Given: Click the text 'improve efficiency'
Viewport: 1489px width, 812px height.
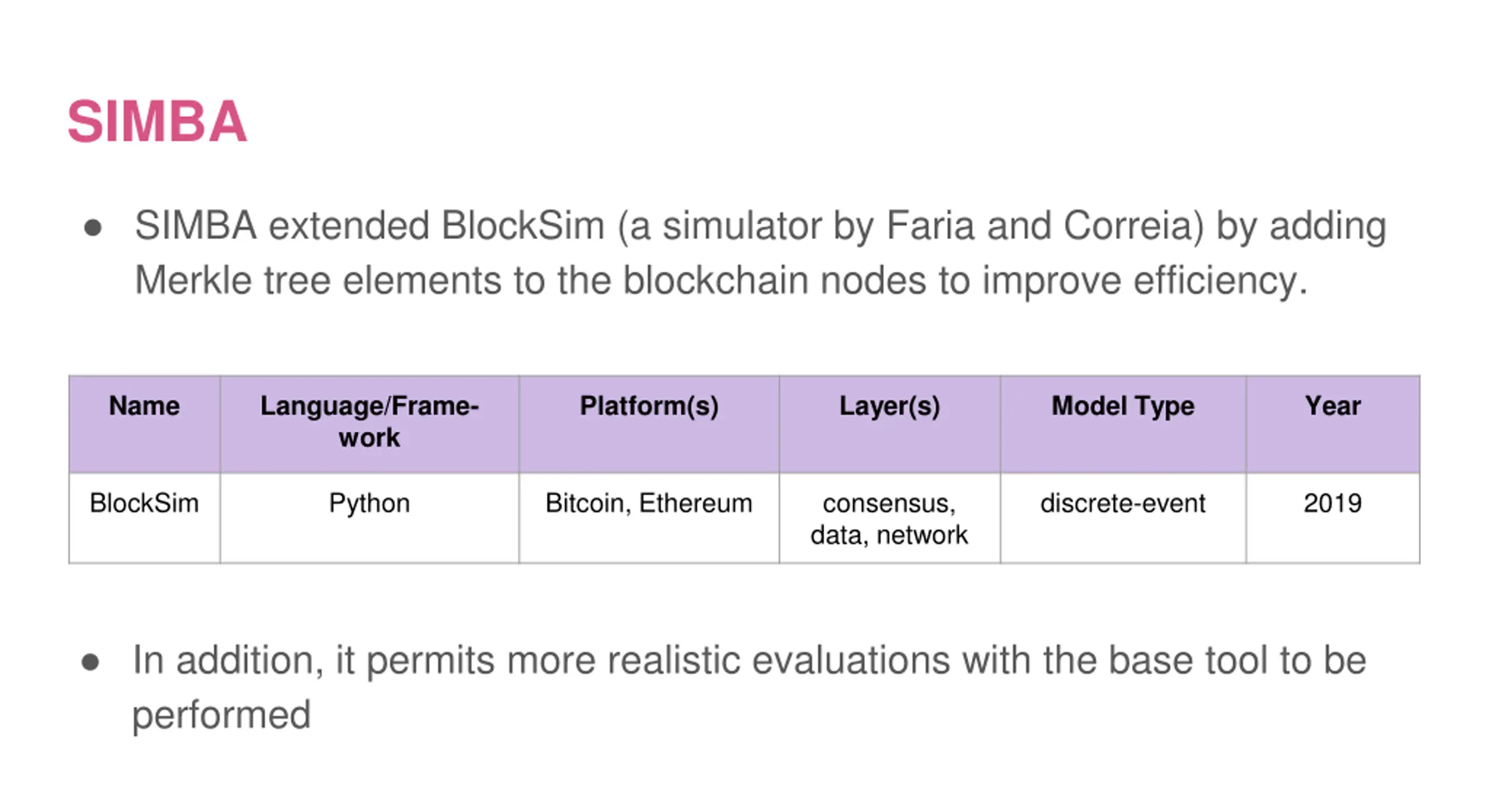Looking at the screenshot, I should tap(1145, 281).
